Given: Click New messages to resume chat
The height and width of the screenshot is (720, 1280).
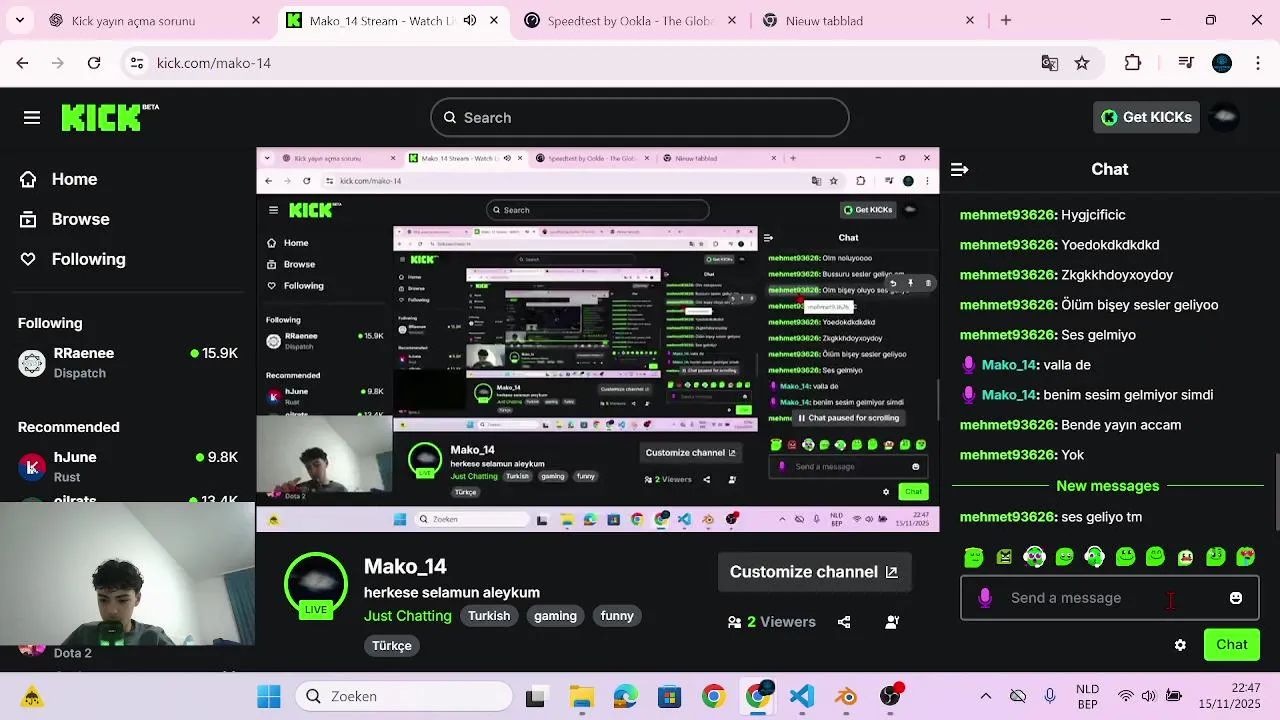Looking at the screenshot, I should pyautogui.click(x=1108, y=486).
